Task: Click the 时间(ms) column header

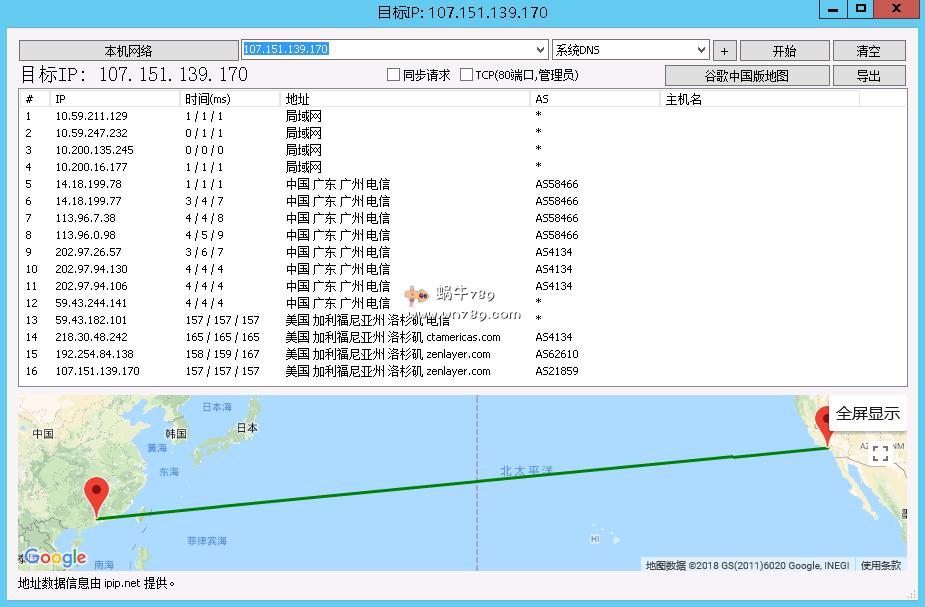Action: point(213,98)
